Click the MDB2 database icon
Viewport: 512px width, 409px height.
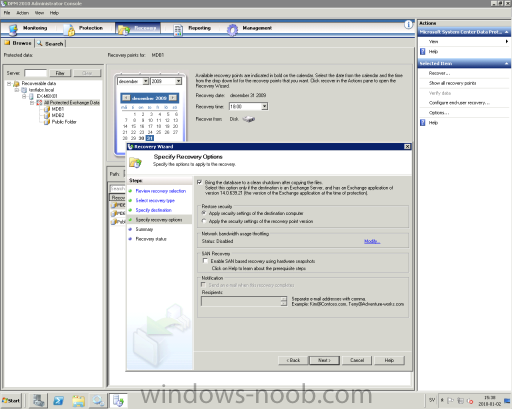[47, 115]
